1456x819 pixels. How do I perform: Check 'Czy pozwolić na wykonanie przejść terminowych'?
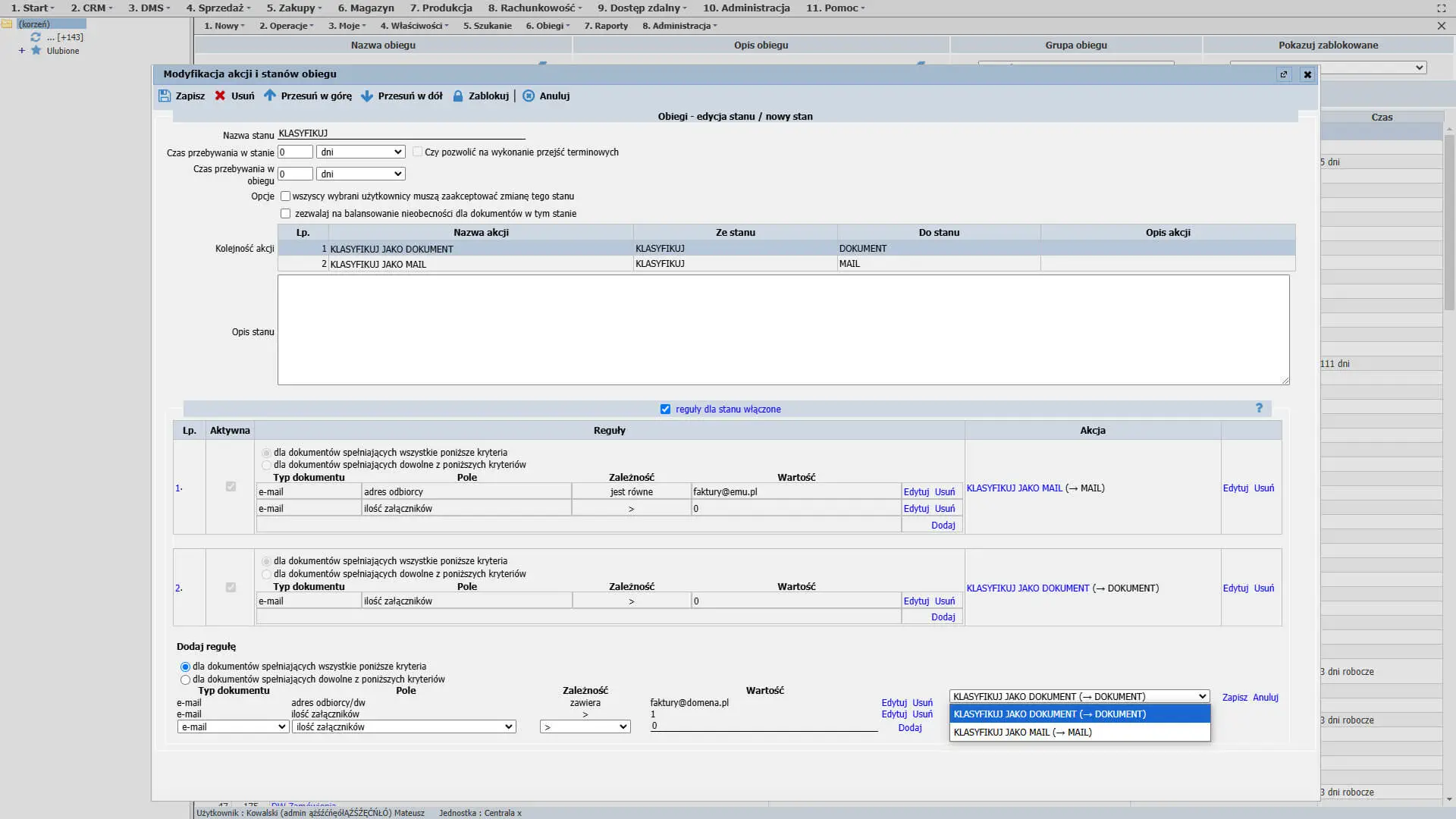[417, 152]
